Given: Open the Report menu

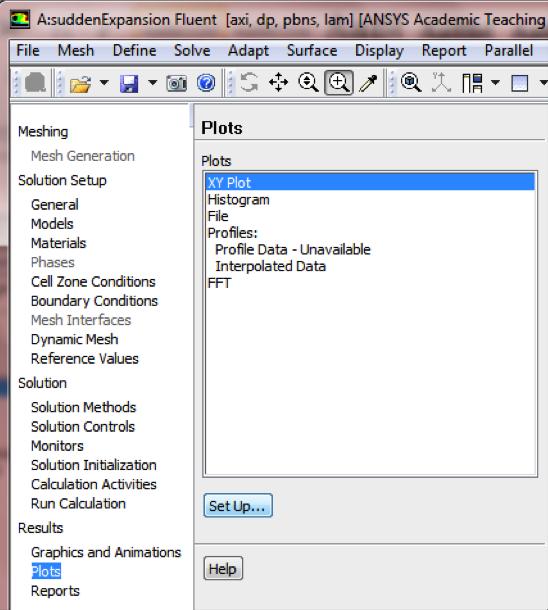Looking at the screenshot, I should coord(444,51).
